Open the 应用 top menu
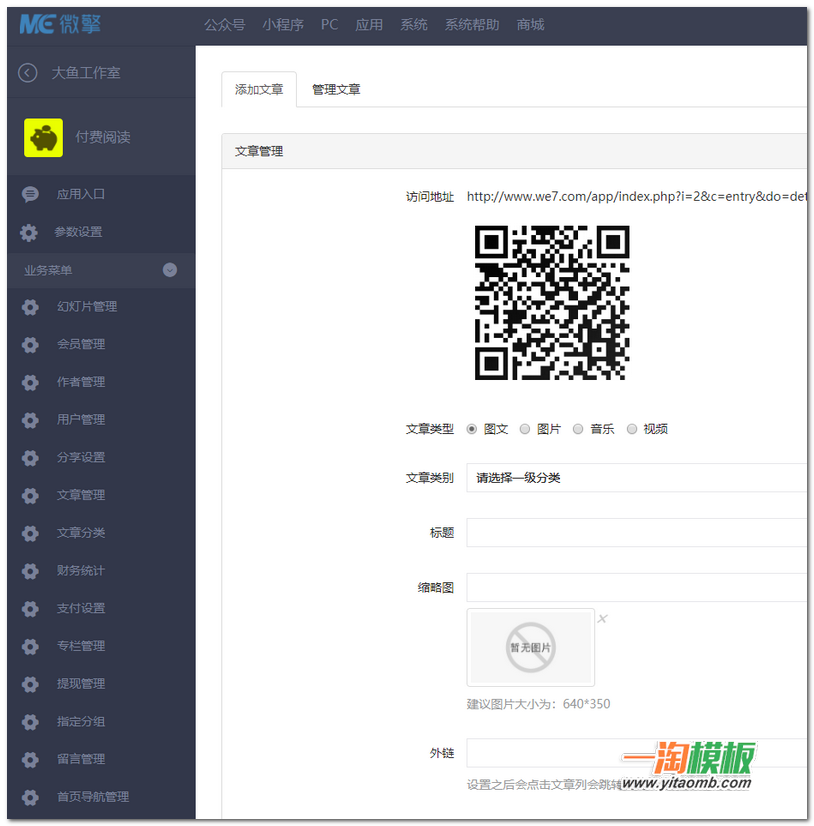This screenshot has width=814, height=826. 369,25
